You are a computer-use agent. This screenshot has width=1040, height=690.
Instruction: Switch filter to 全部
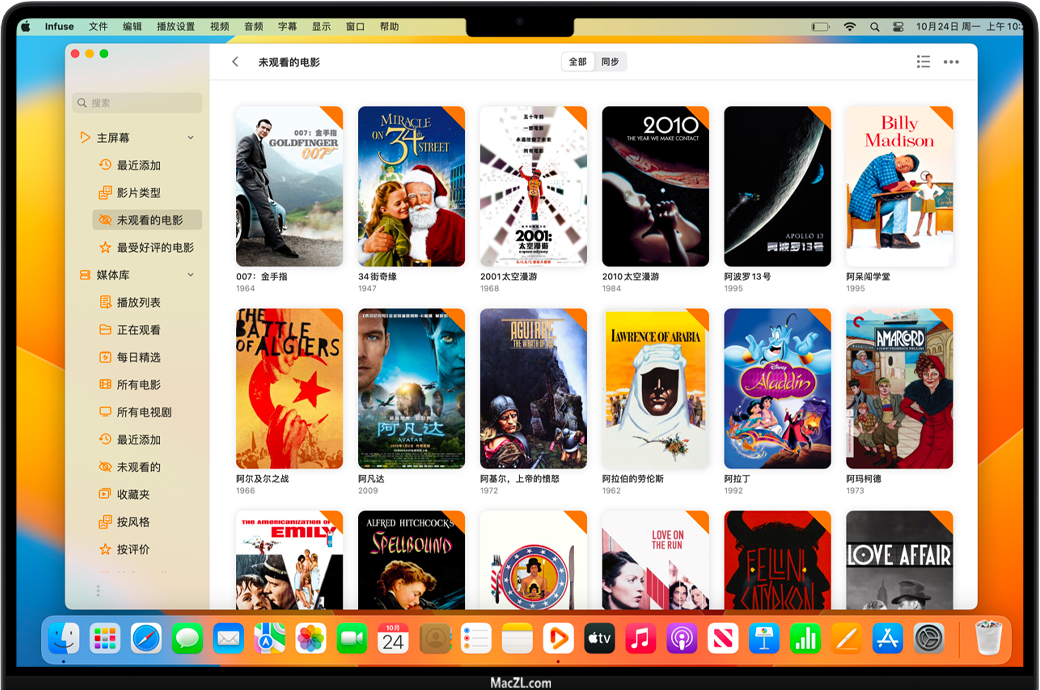(x=578, y=62)
